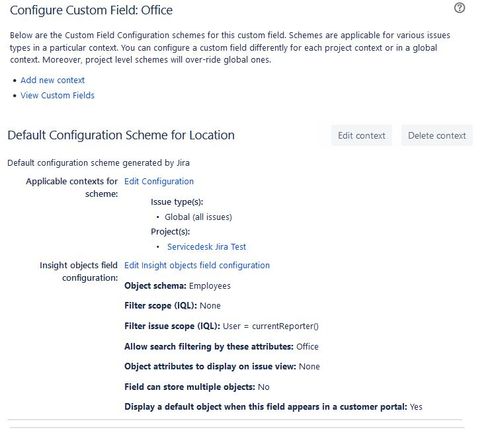Viewport: 482px width, 432px height.
Task: Click Object attributes to display on issue view label
Action: pos(210,367)
